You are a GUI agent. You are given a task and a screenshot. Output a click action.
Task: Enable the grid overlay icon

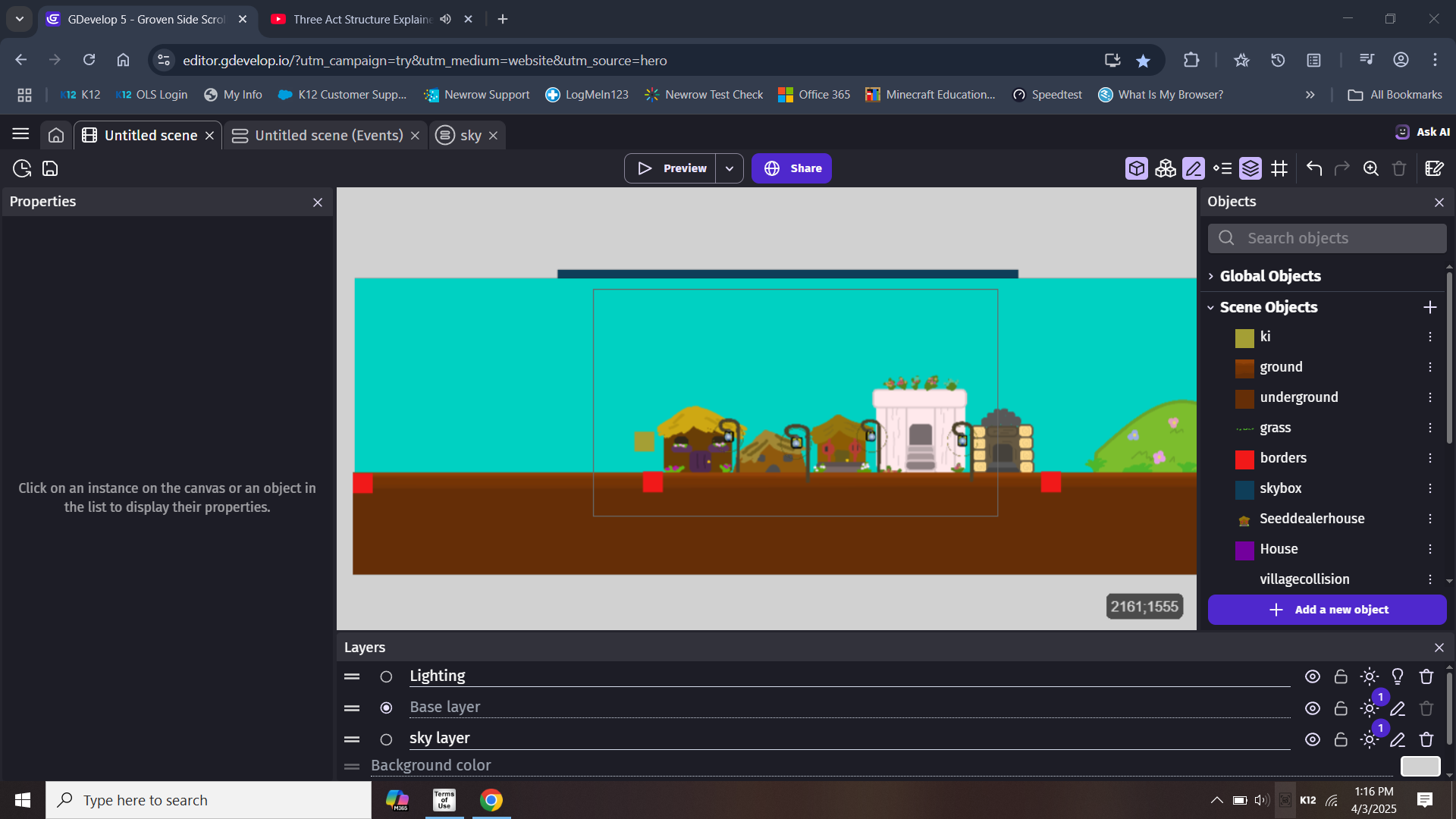[1279, 168]
